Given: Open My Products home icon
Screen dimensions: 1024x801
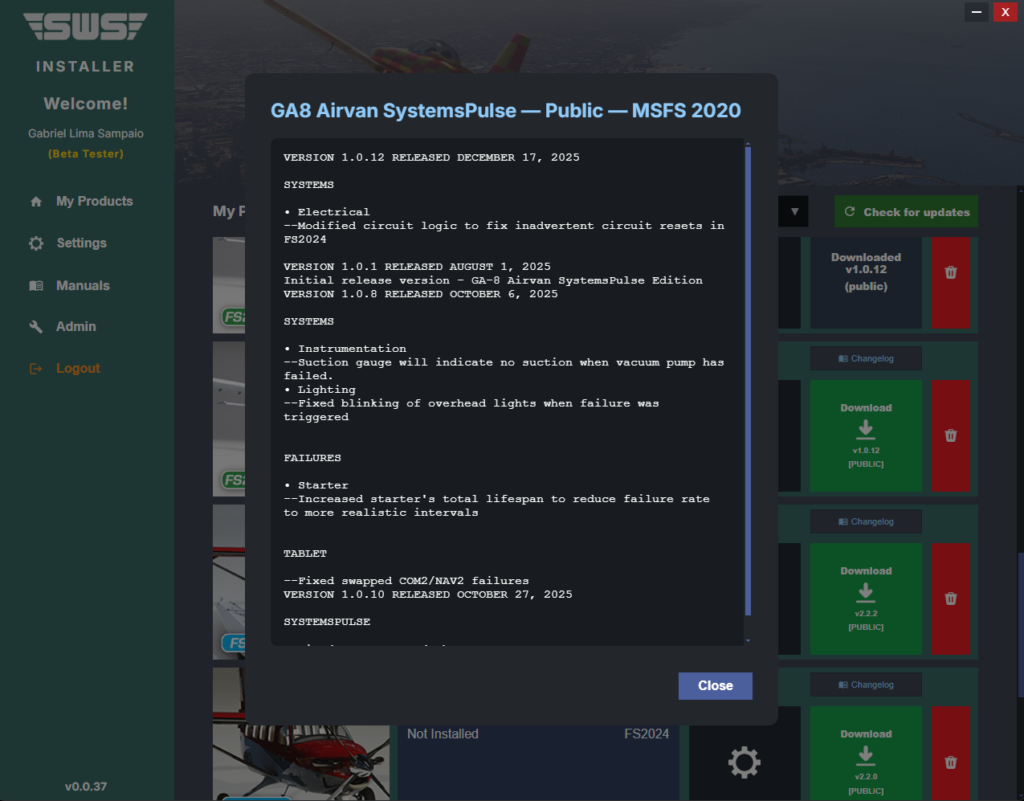Looking at the screenshot, I should click(36, 202).
